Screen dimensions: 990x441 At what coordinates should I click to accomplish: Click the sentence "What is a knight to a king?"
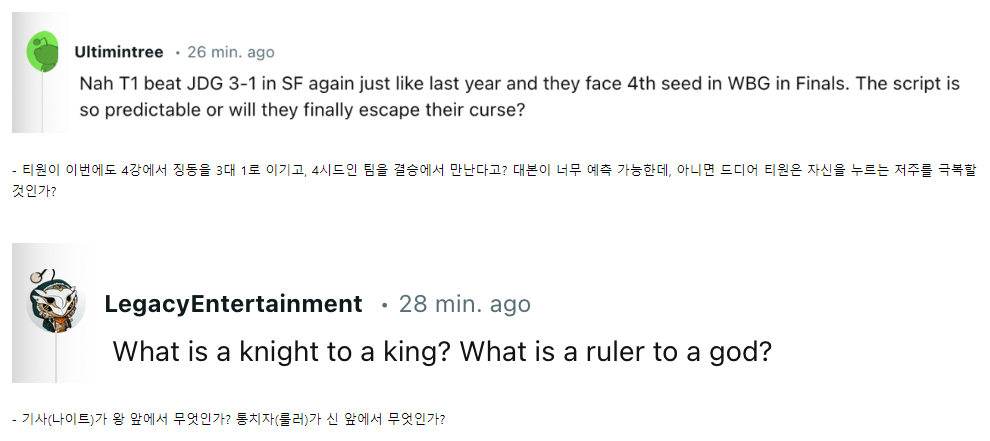click(284, 351)
